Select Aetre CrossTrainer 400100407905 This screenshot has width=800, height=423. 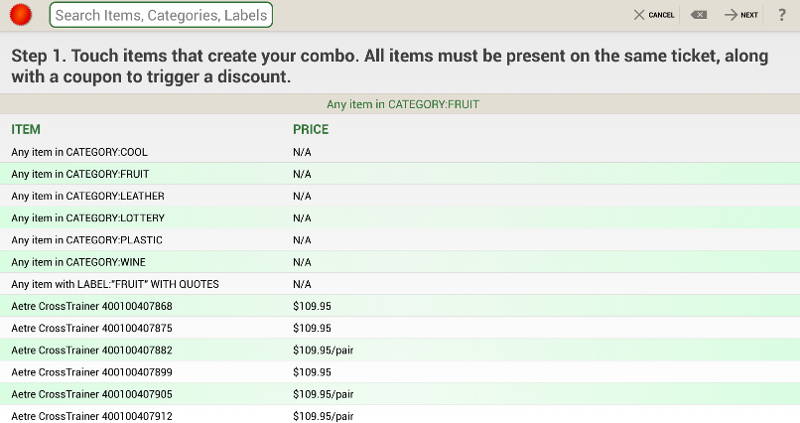click(400, 394)
